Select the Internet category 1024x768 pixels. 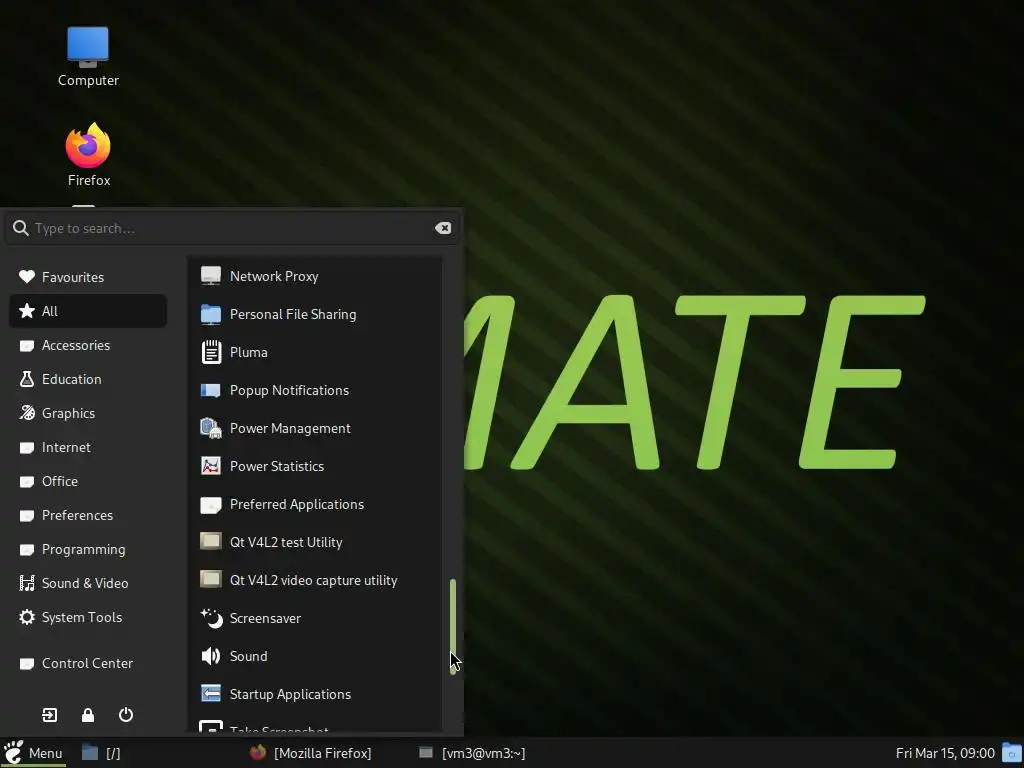(x=88, y=447)
